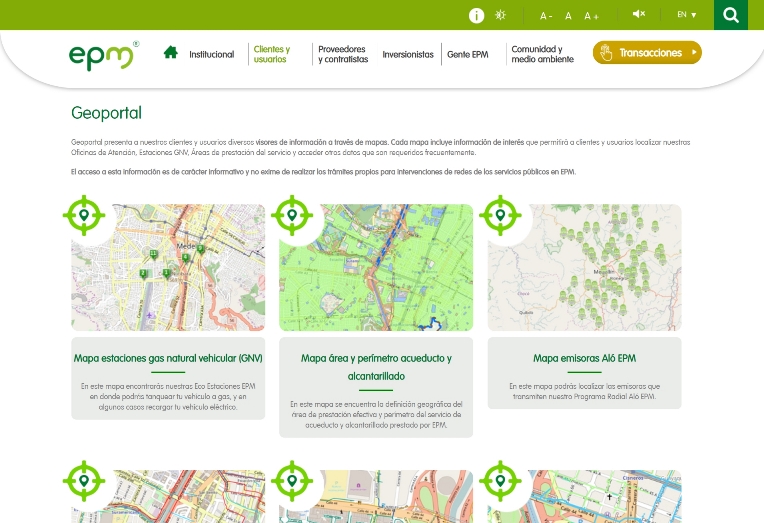Viewport: 764px width, 523px height.
Task: Expand the Transacciones button menu
Action: [x=647, y=53]
